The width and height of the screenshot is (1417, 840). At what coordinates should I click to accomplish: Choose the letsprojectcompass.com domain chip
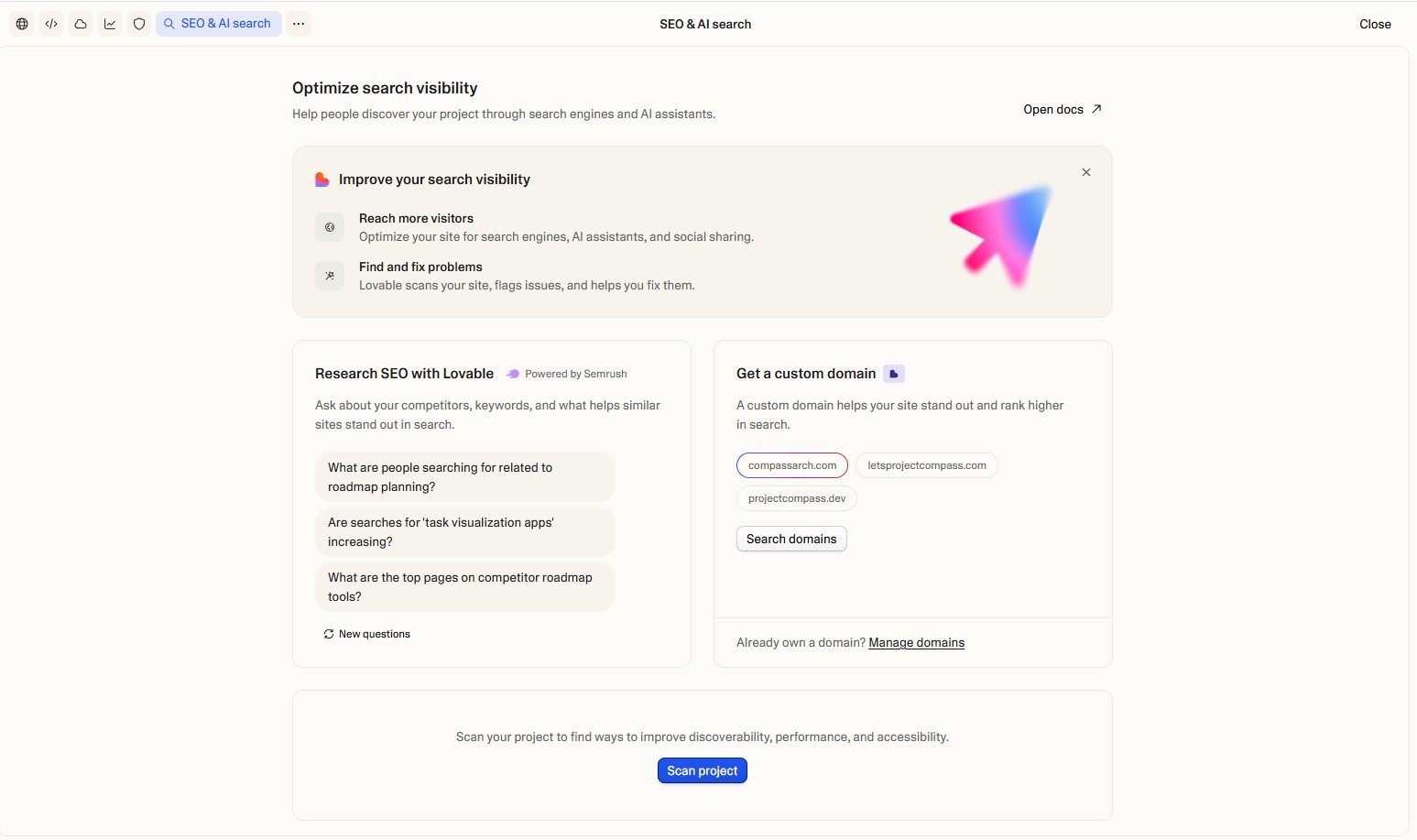tap(927, 465)
